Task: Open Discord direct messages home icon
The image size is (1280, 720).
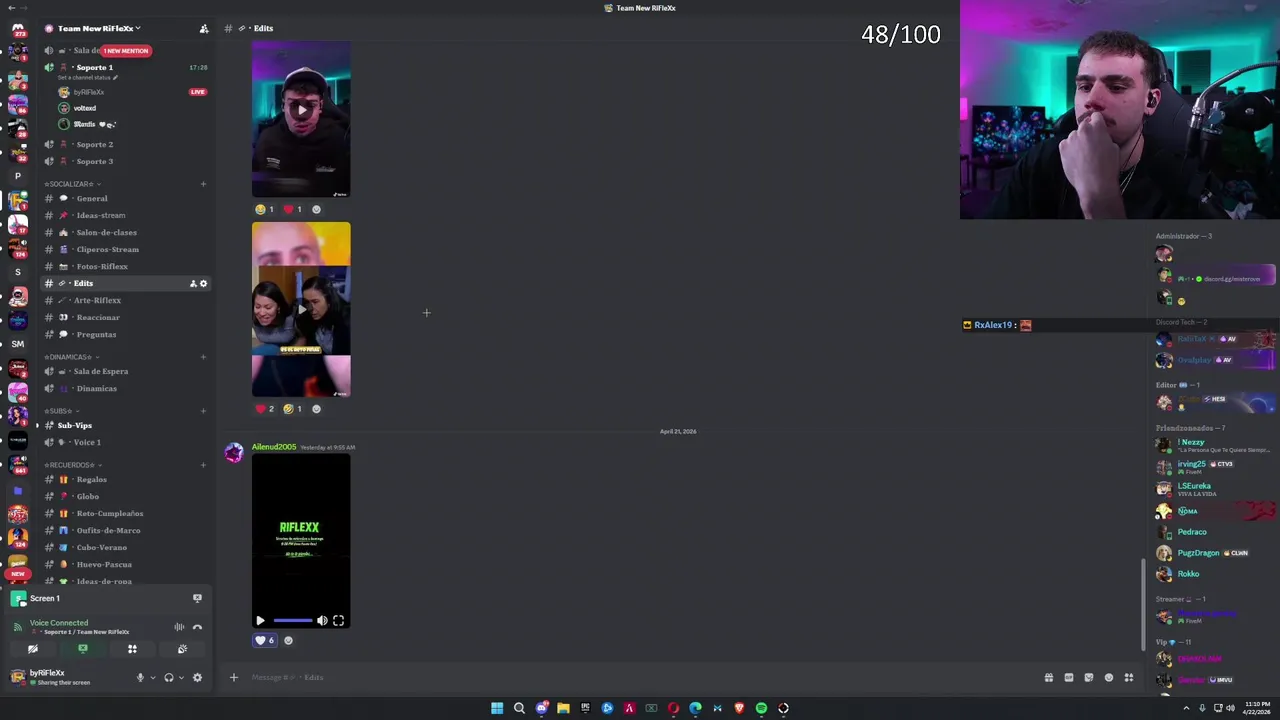Action: [x=18, y=29]
